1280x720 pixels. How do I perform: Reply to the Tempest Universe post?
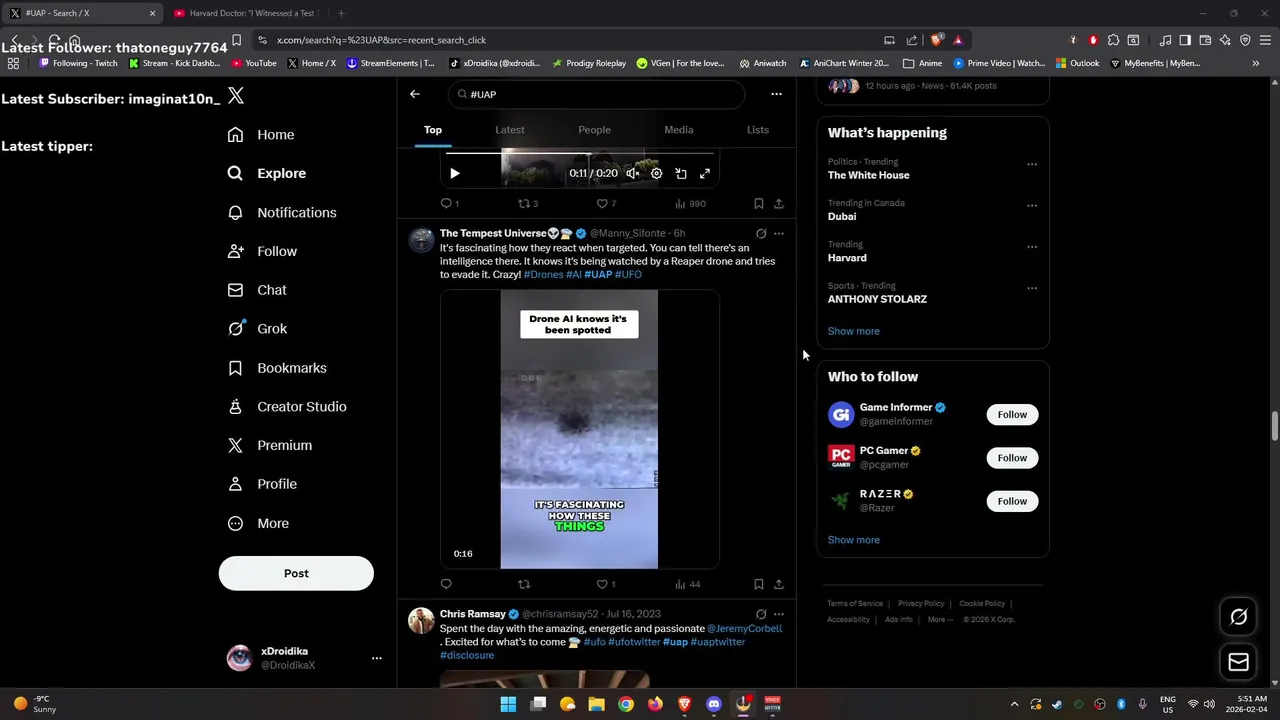tap(446, 584)
